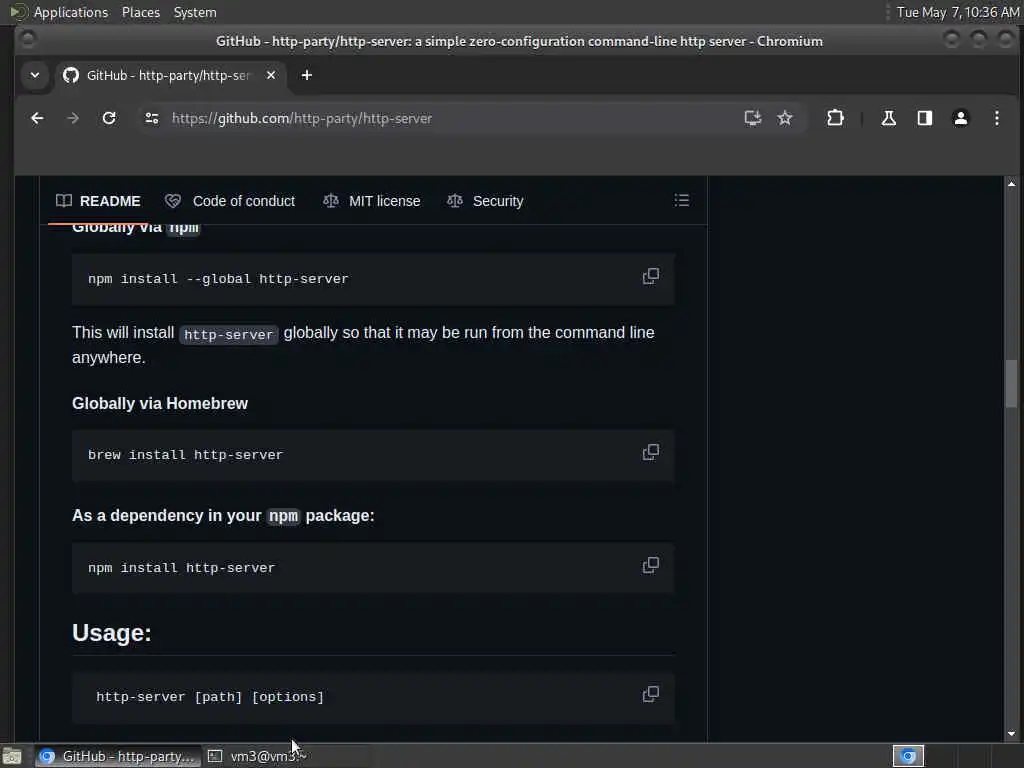The height and width of the screenshot is (768, 1024).
Task: Click the show desktop icon in taskbar
Action: [12, 757]
